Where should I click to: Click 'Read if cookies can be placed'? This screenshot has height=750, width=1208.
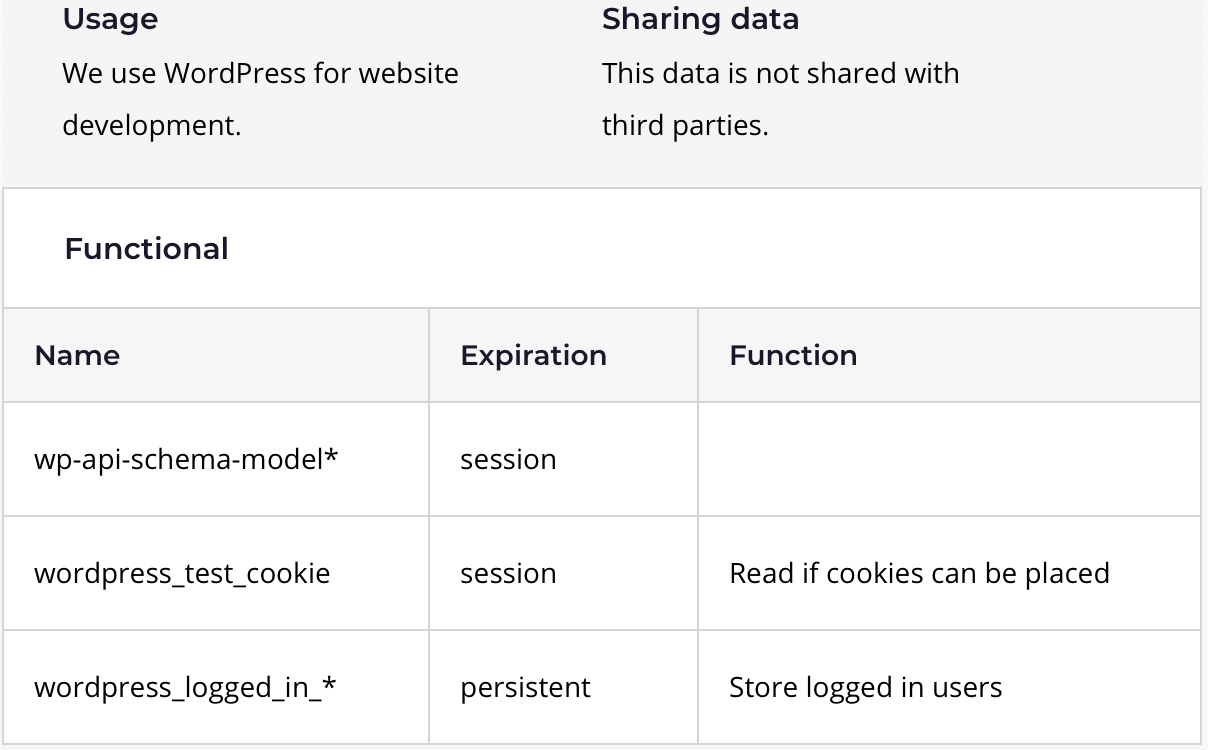(x=919, y=573)
